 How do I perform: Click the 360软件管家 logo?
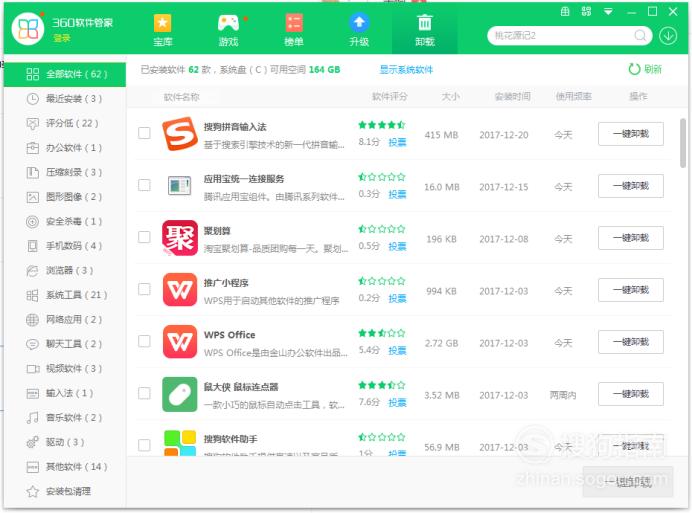click(28, 29)
